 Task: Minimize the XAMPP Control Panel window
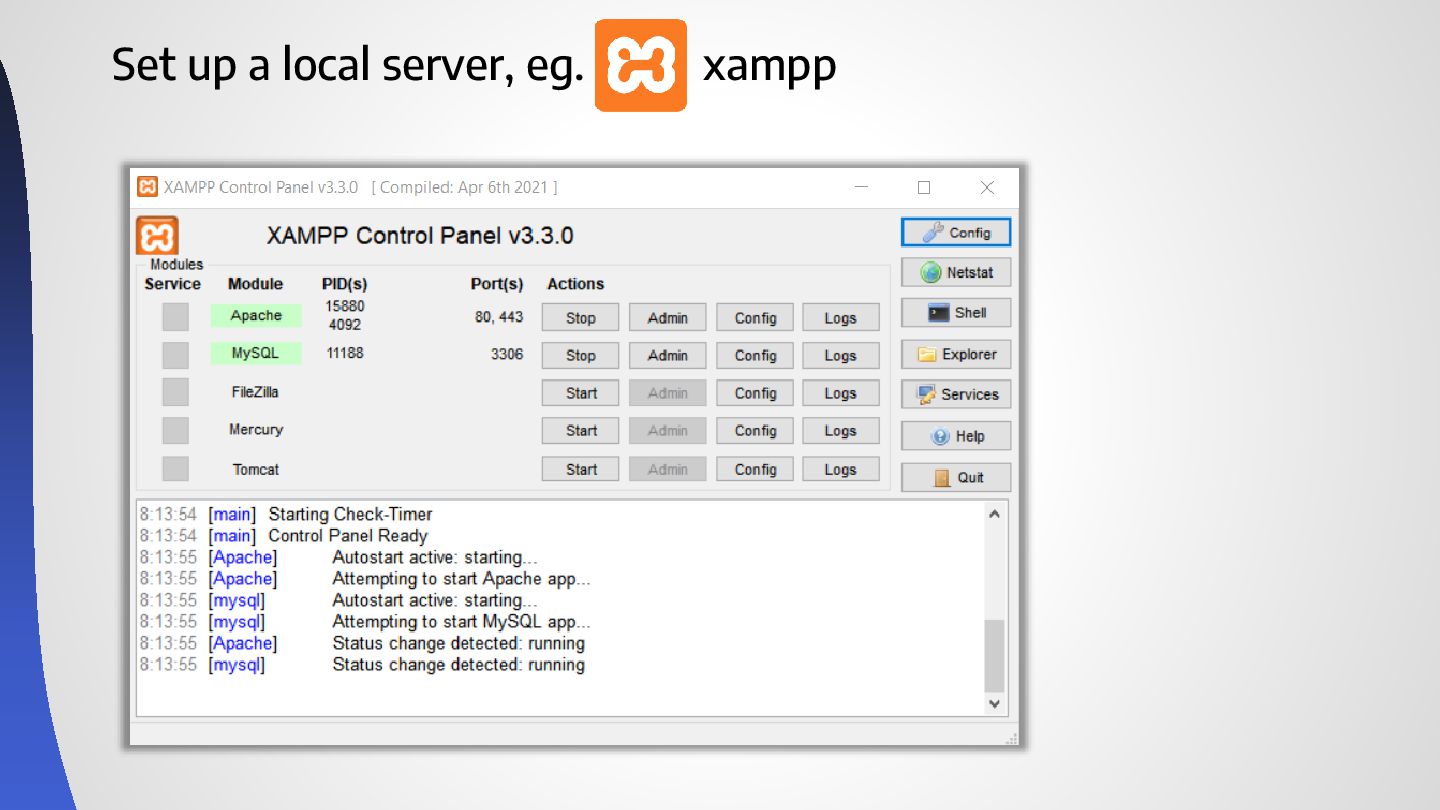[x=861, y=187]
